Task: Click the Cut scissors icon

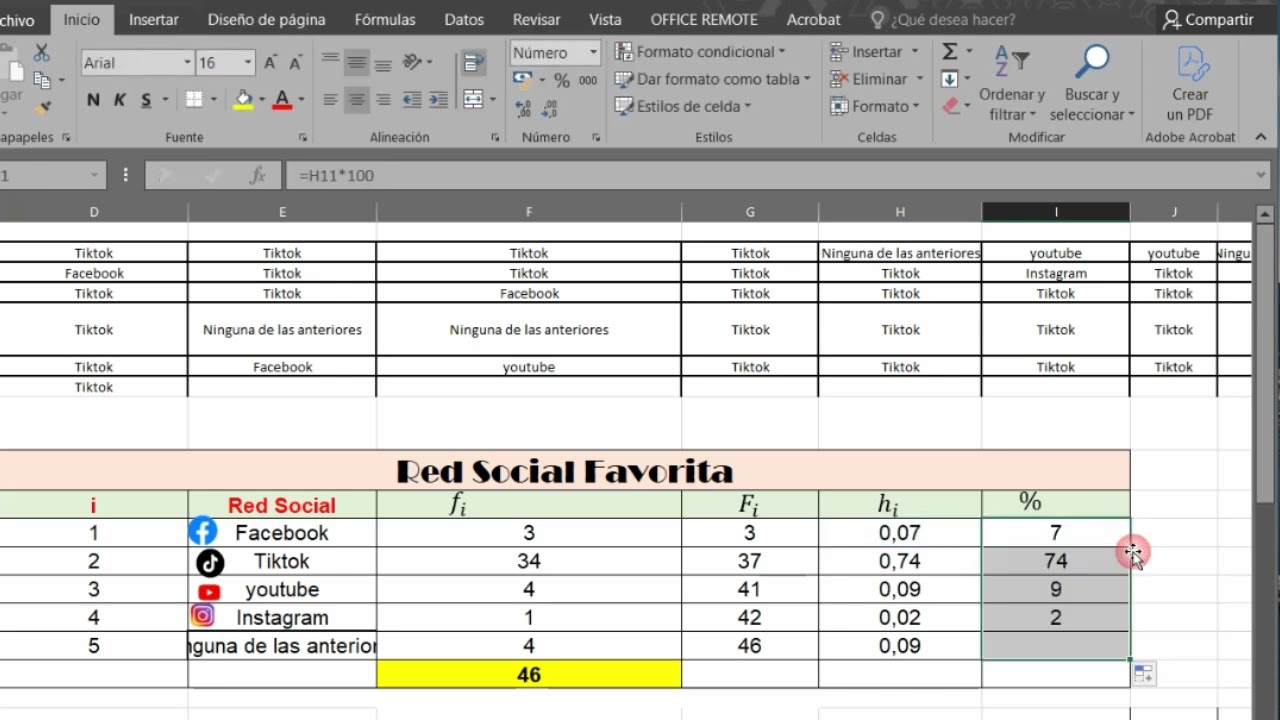Action: [x=41, y=53]
